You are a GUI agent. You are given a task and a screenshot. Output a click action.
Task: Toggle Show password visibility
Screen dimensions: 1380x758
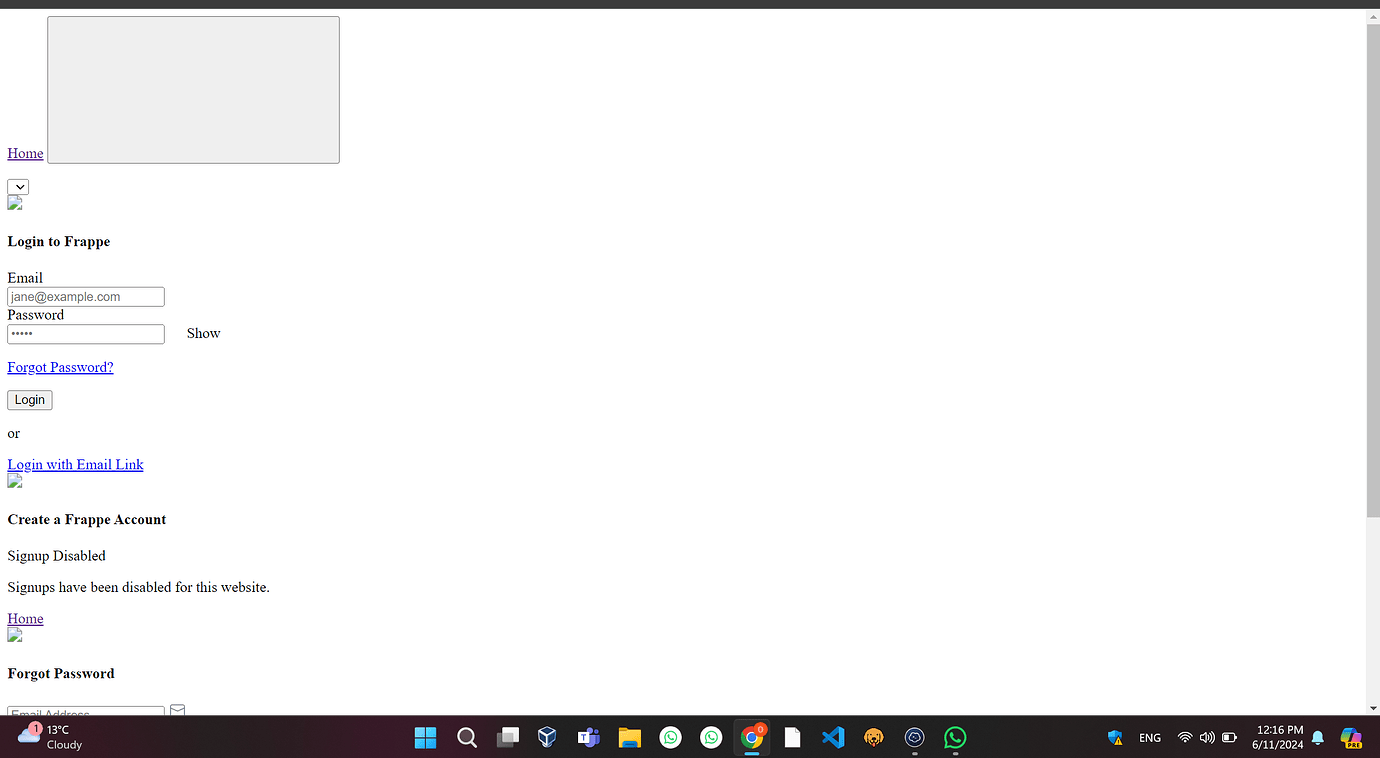tap(203, 333)
